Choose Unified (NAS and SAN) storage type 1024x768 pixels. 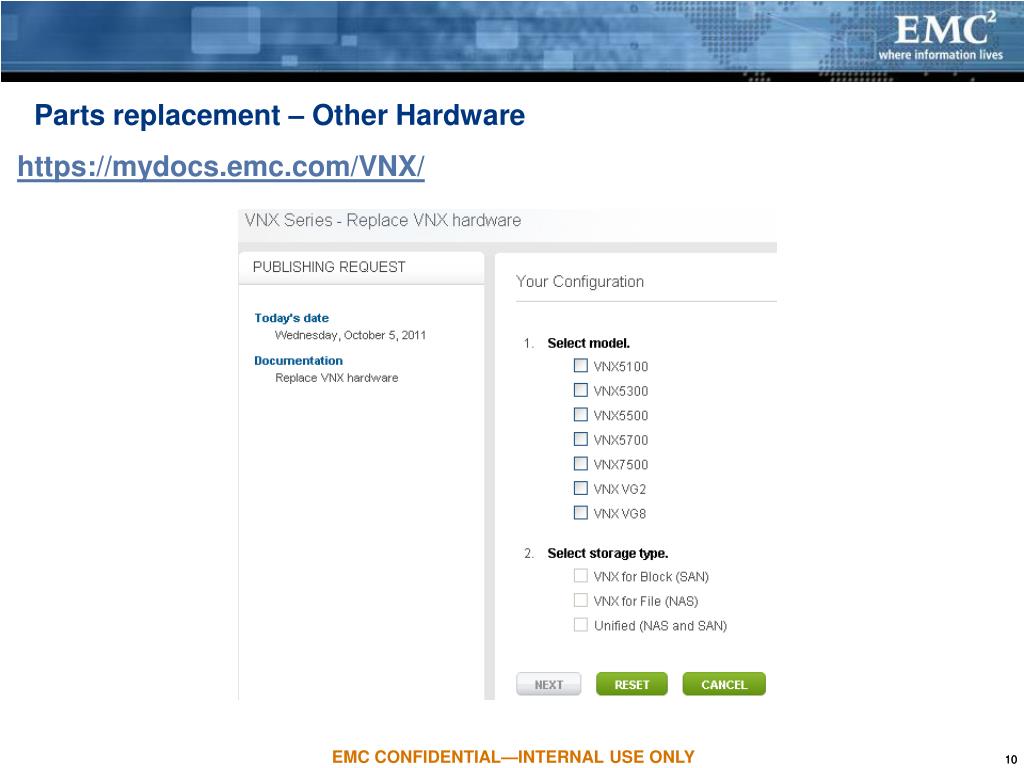581,624
